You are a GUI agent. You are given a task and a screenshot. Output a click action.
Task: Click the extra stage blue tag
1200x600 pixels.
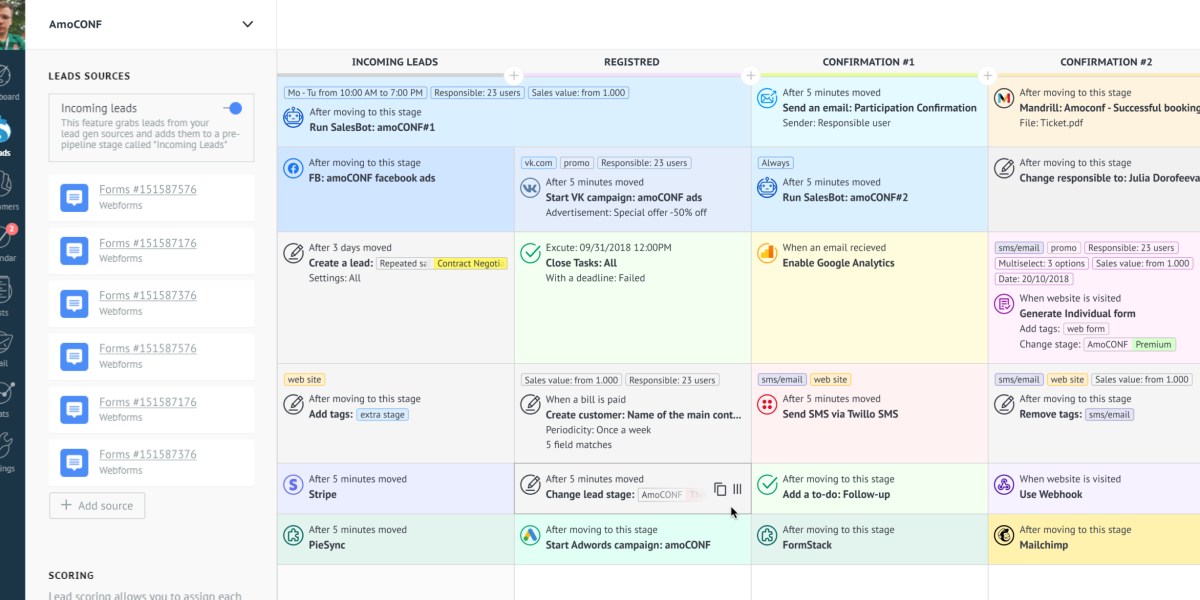(384, 414)
